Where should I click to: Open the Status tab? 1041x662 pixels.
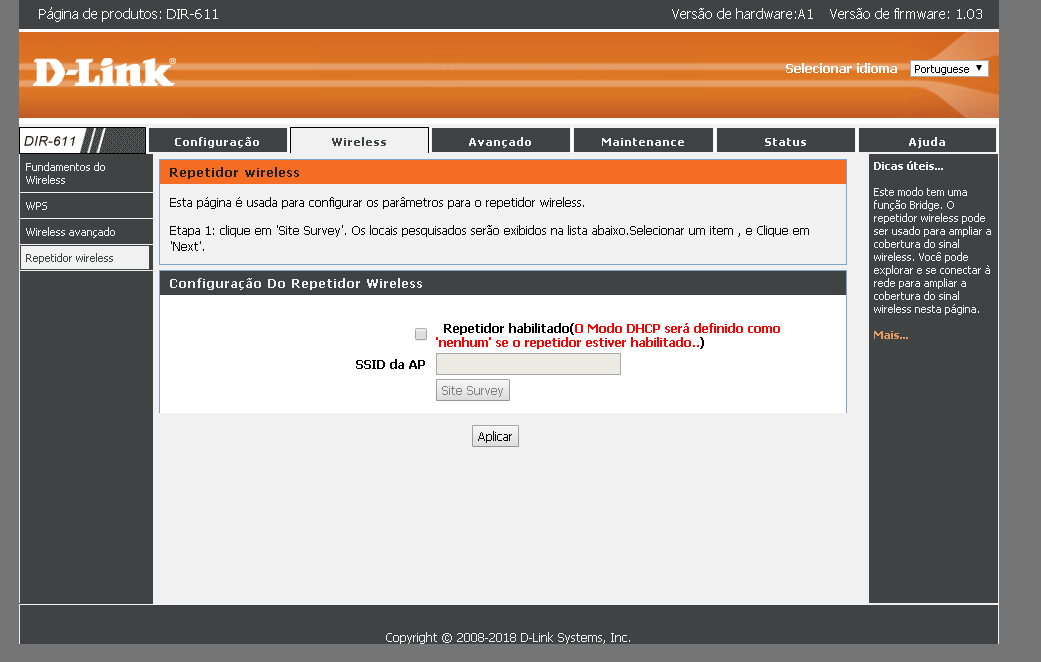click(x=785, y=141)
